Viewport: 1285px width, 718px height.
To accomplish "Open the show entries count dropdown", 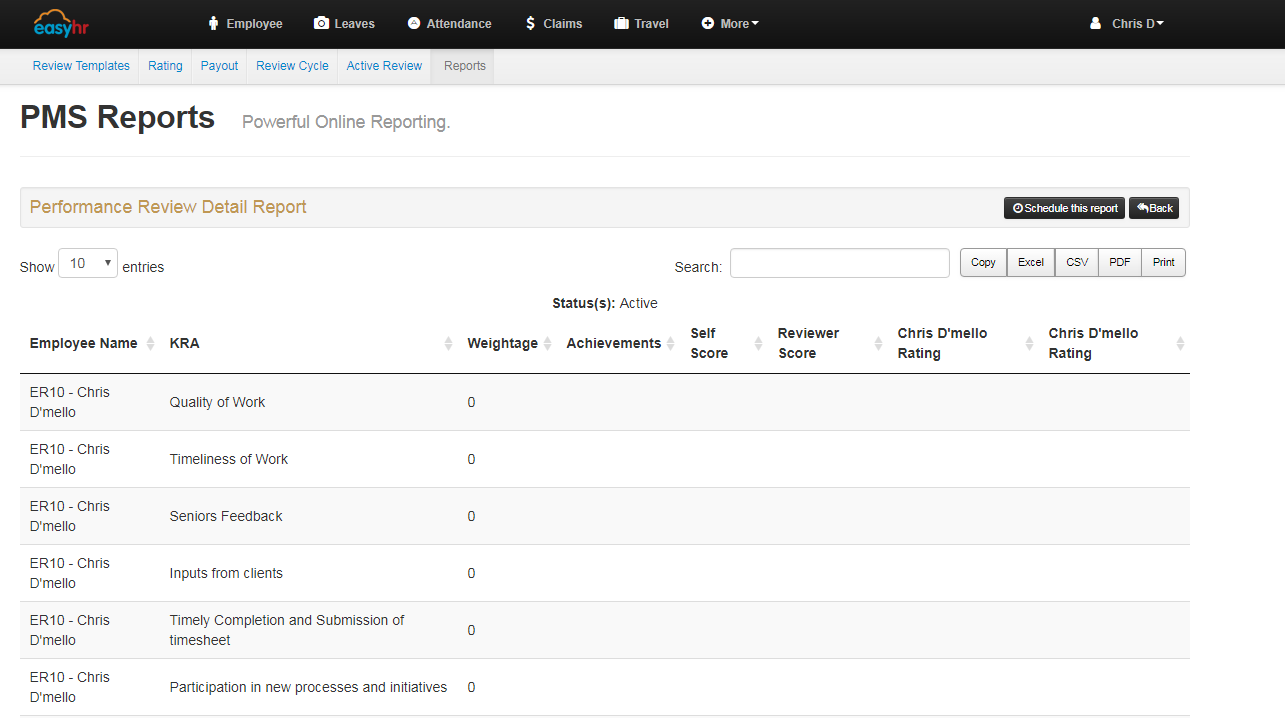I will coord(88,263).
